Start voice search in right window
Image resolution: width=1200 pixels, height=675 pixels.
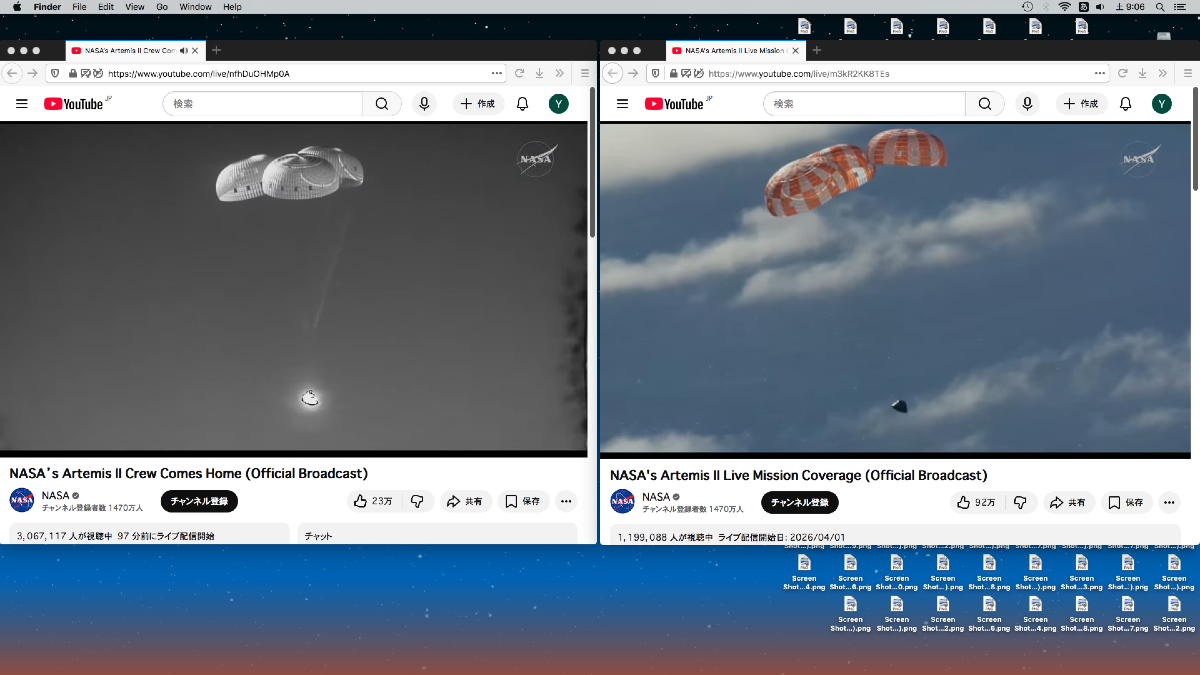click(x=1026, y=104)
